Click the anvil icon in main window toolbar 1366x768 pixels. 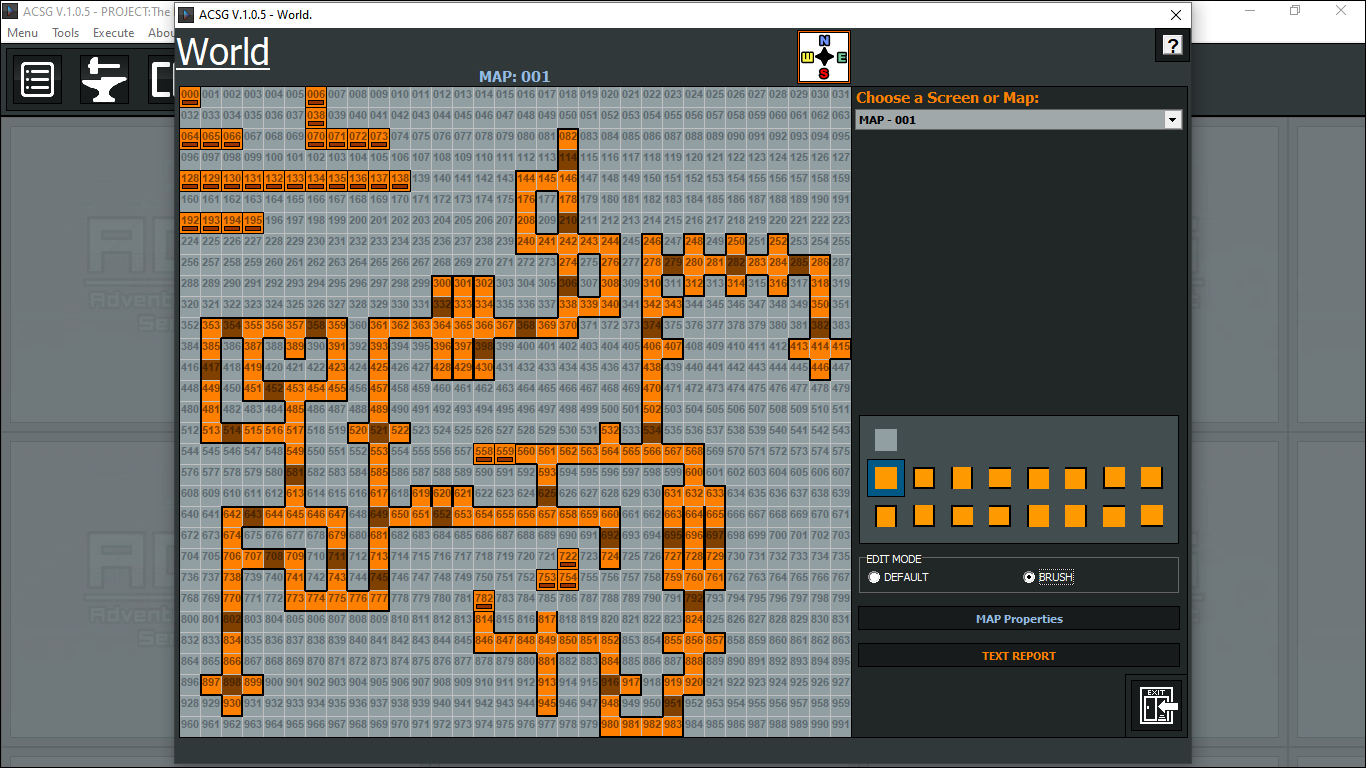pos(104,79)
